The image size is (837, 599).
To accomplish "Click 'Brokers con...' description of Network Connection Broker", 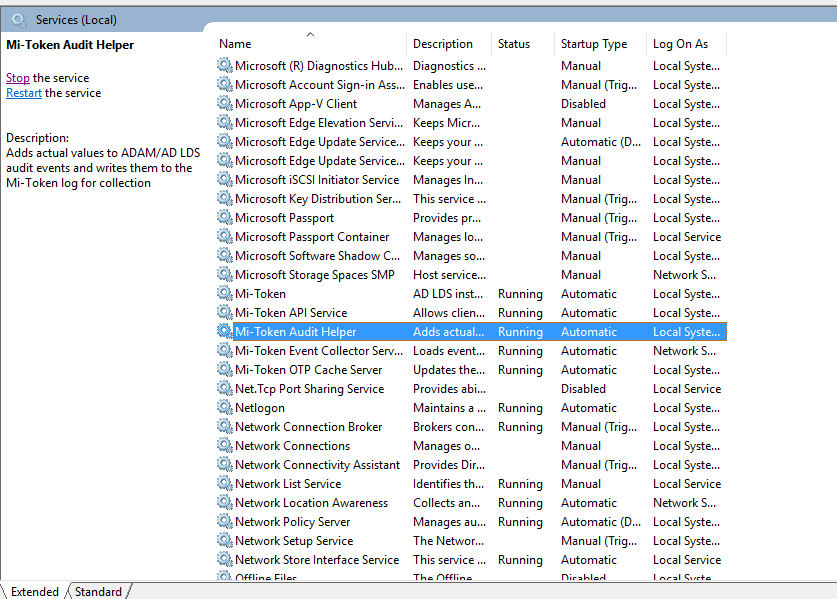I will point(448,427).
